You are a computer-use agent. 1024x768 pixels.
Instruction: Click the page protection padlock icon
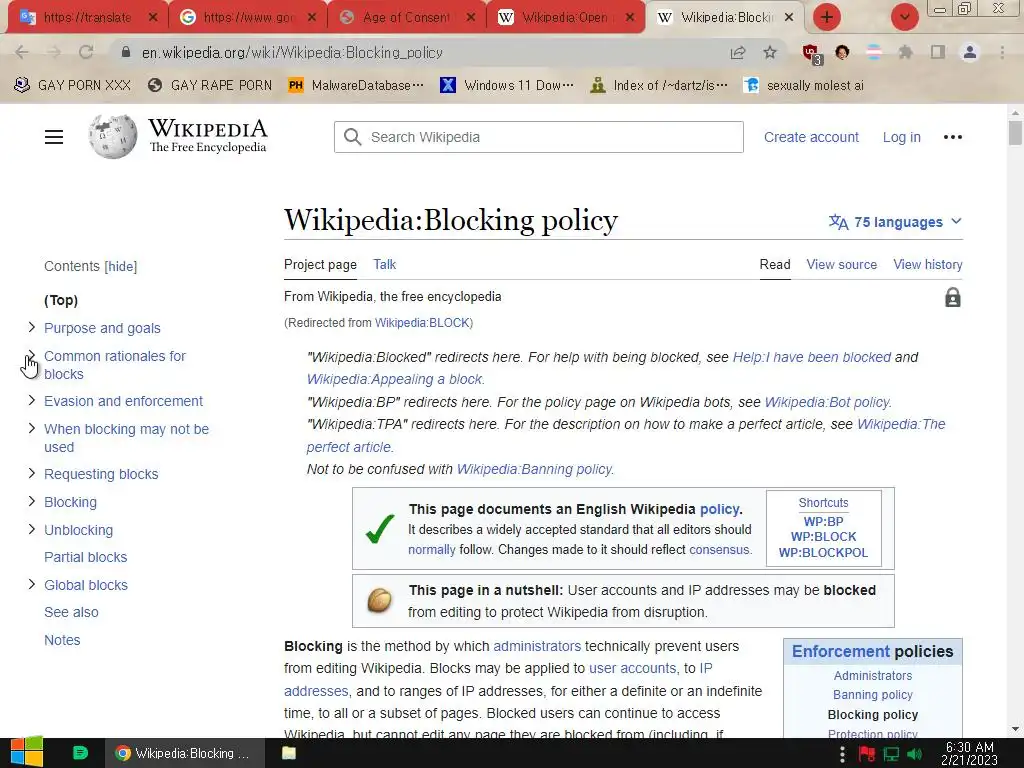click(x=953, y=298)
